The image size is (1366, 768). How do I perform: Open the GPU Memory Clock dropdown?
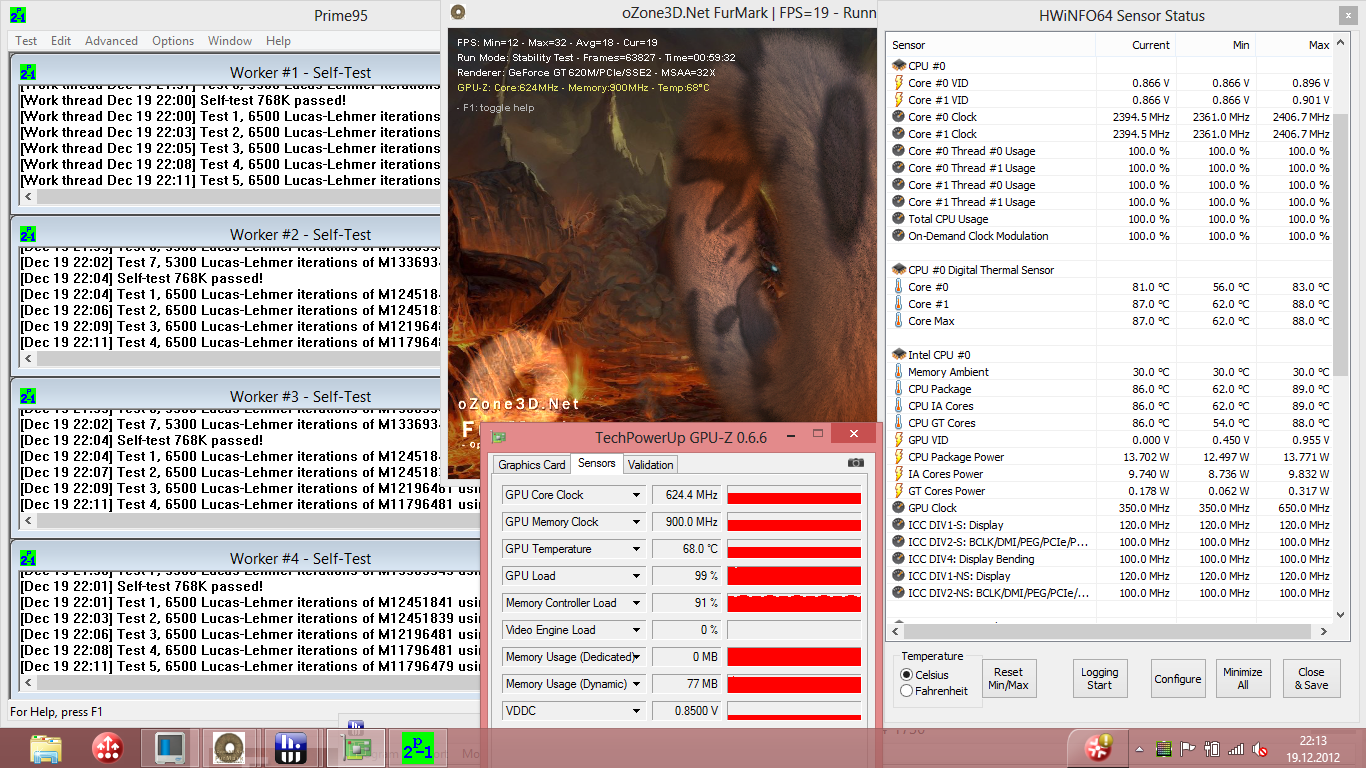[x=636, y=522]
